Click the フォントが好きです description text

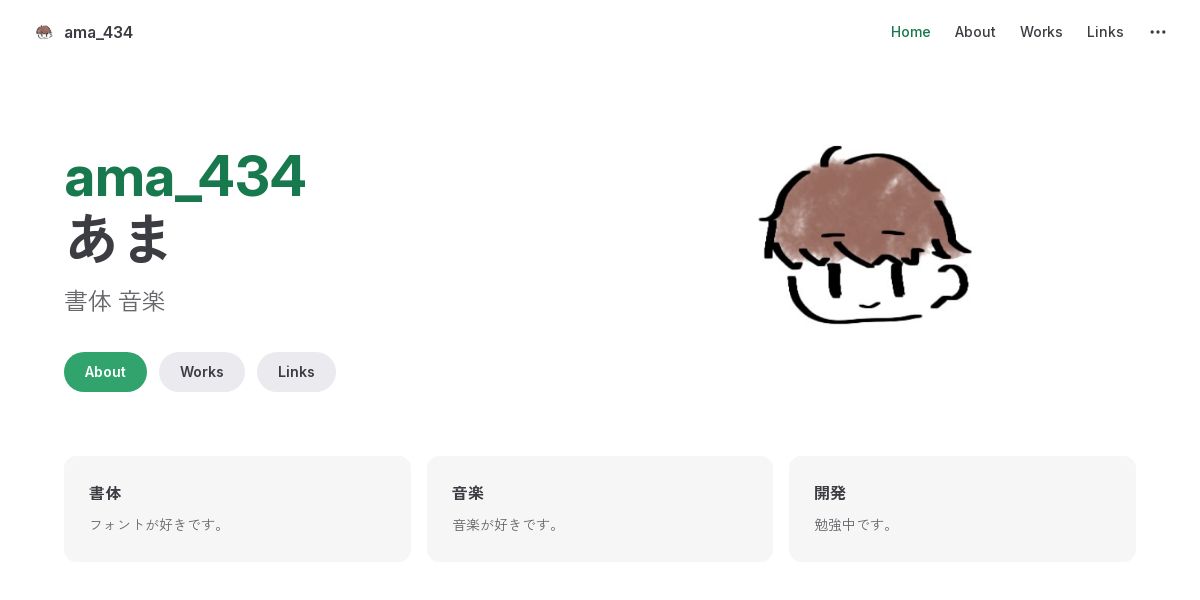coord(158,524)
